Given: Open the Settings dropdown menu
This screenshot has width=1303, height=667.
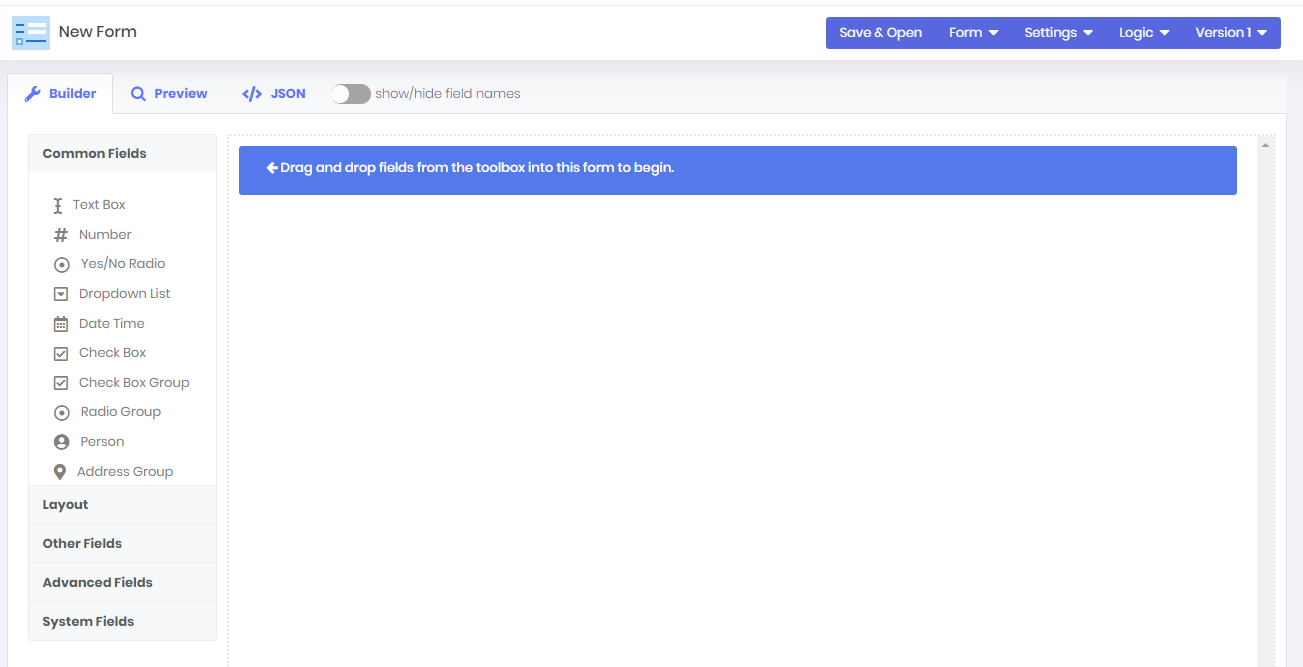Looking at the screenshot, I should [1058, 33].
